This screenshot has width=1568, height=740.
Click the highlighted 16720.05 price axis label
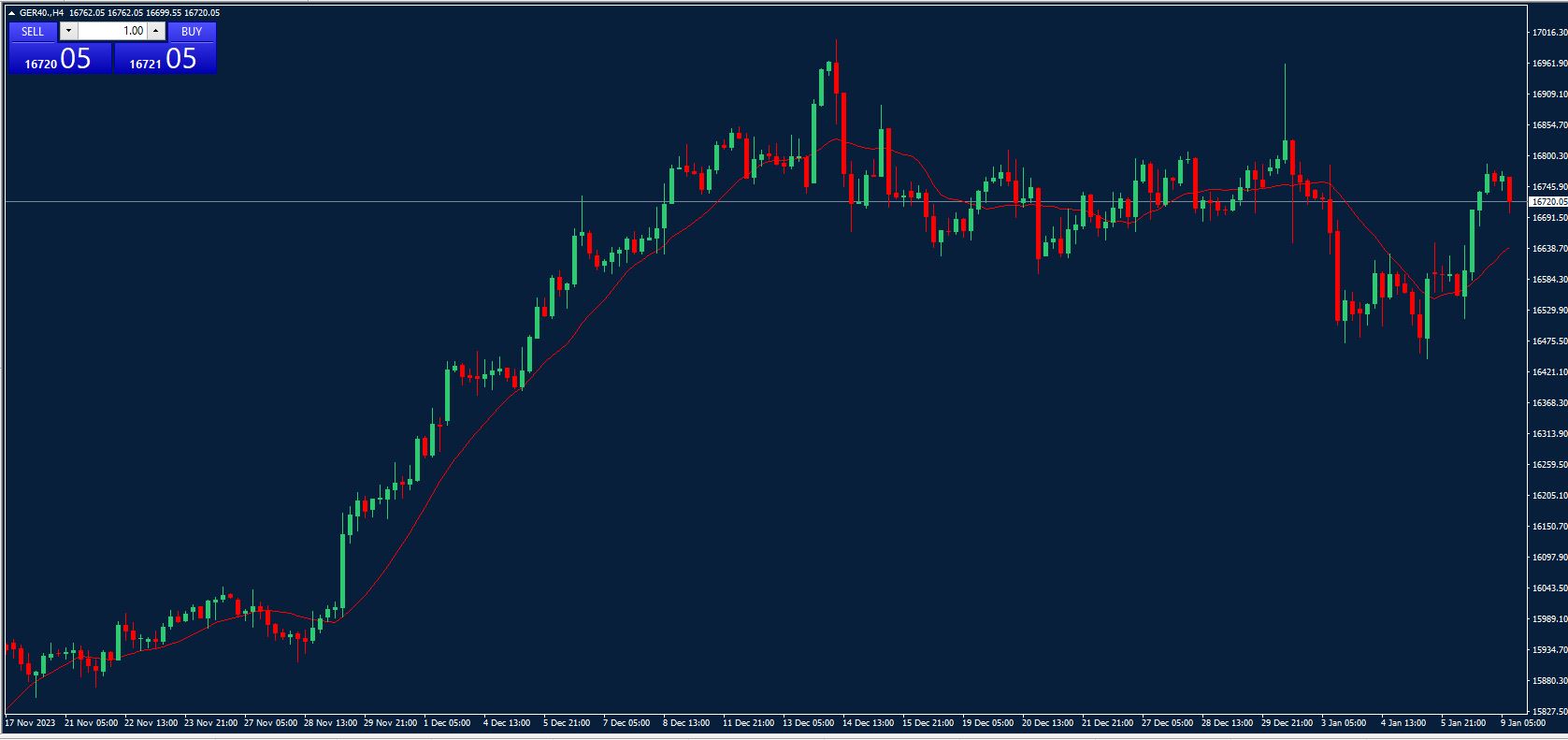1548,202
